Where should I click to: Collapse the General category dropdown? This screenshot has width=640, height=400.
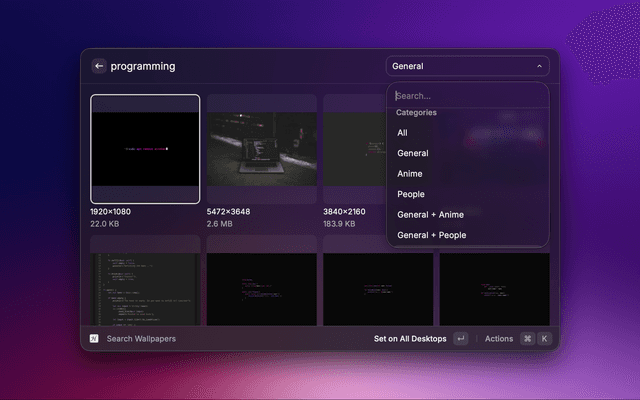[x=467, y=66]
